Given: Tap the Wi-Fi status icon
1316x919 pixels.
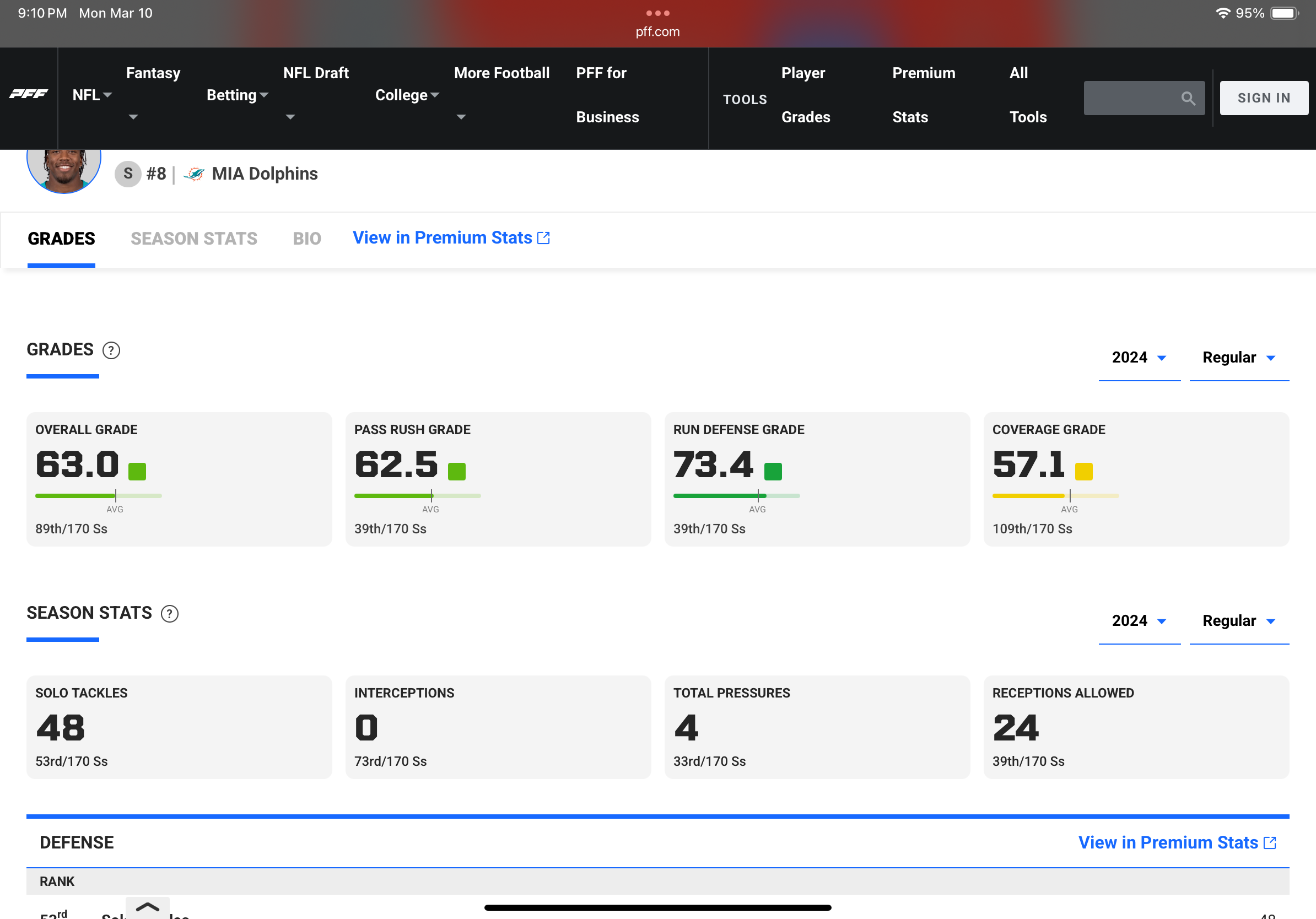Looking at the screenshot, I should point(1222,13).
